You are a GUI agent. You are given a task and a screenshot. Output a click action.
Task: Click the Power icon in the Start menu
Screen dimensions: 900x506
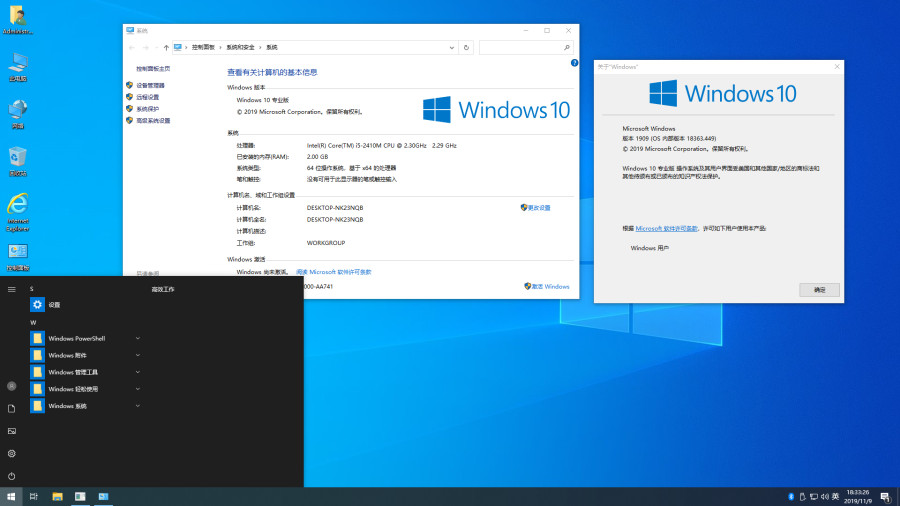pos(11,476)
